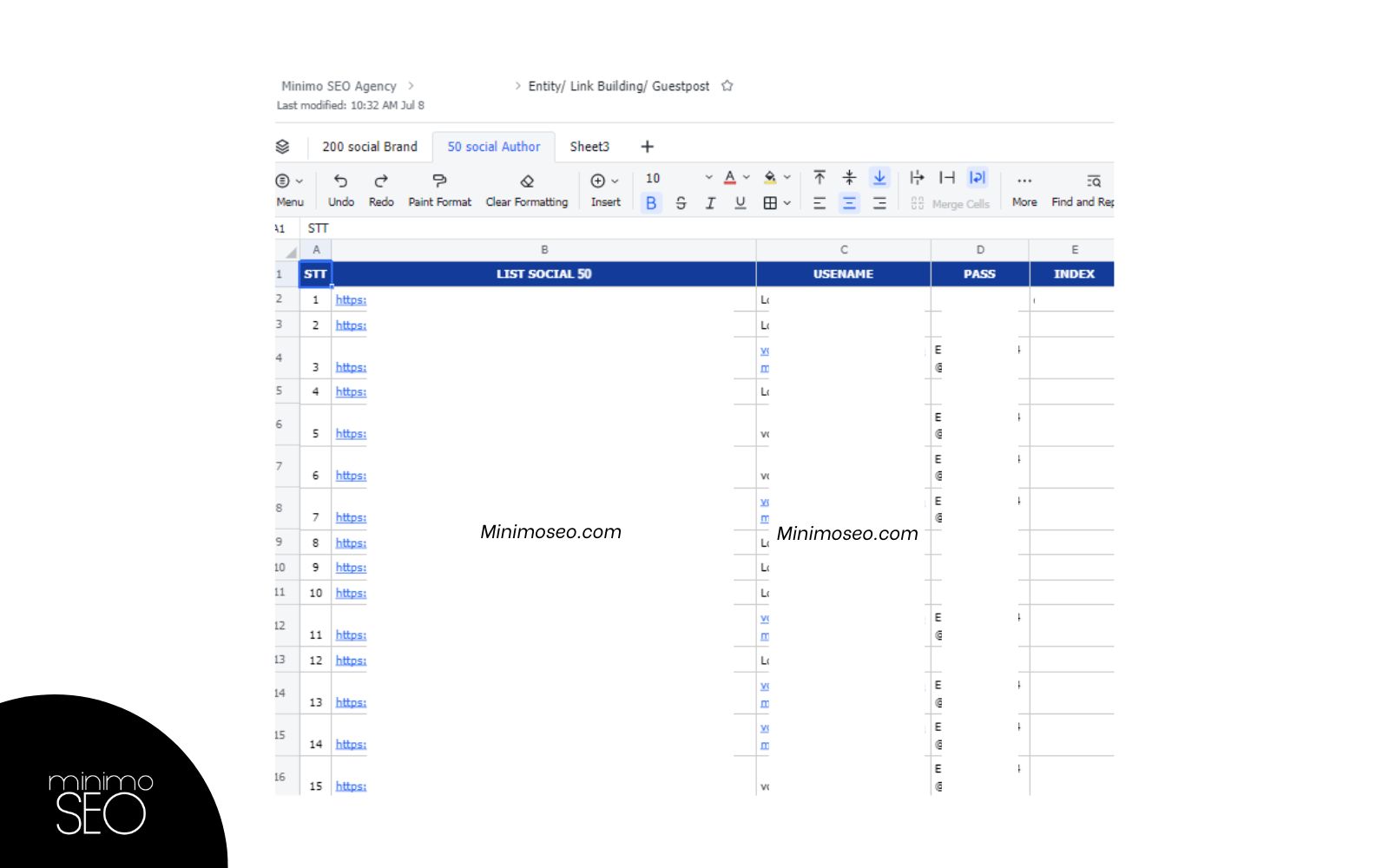Toggle Bold formatting

(x=651, y=203)
